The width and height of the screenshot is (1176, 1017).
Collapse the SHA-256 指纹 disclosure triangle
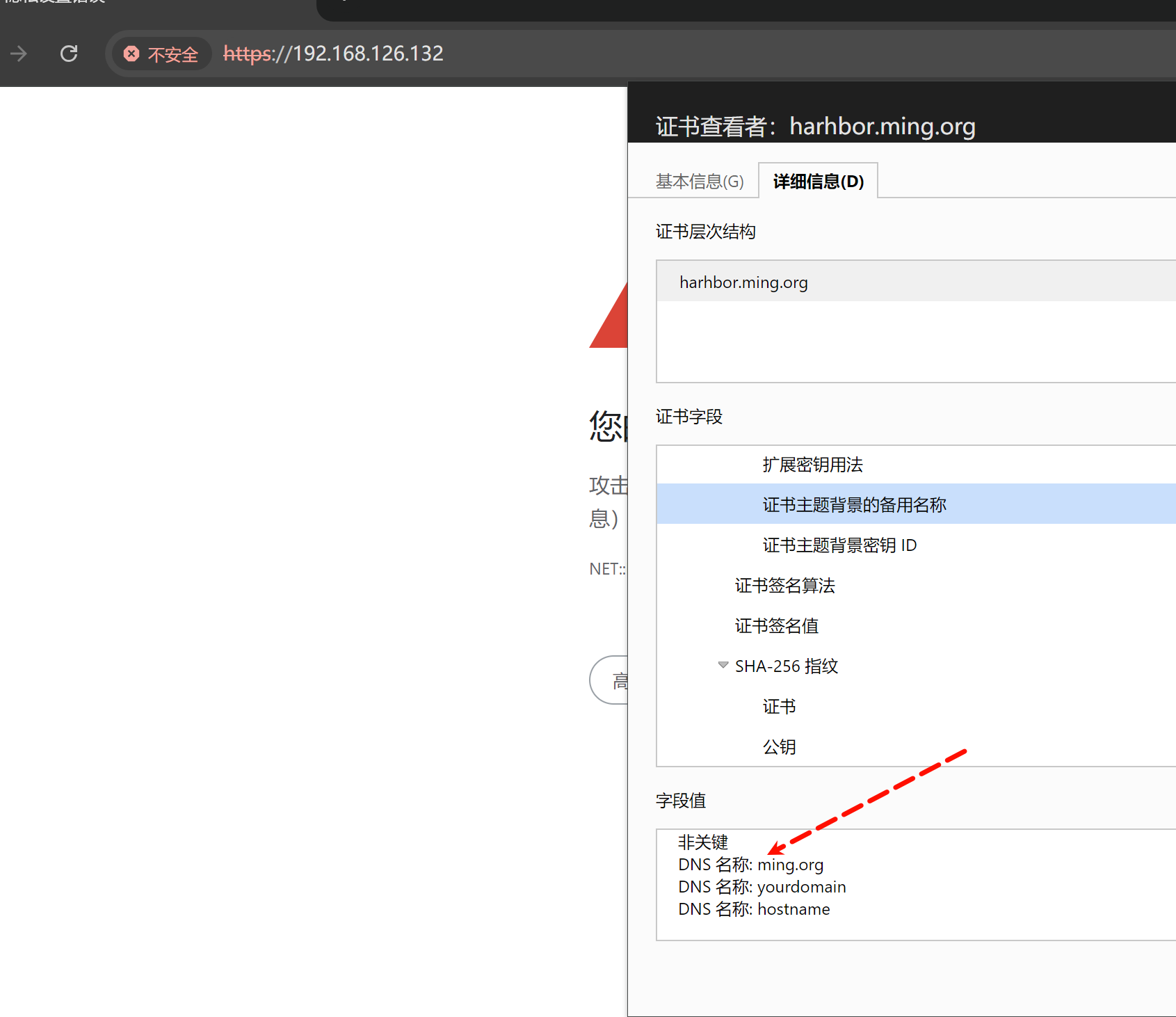coord(723,666)
